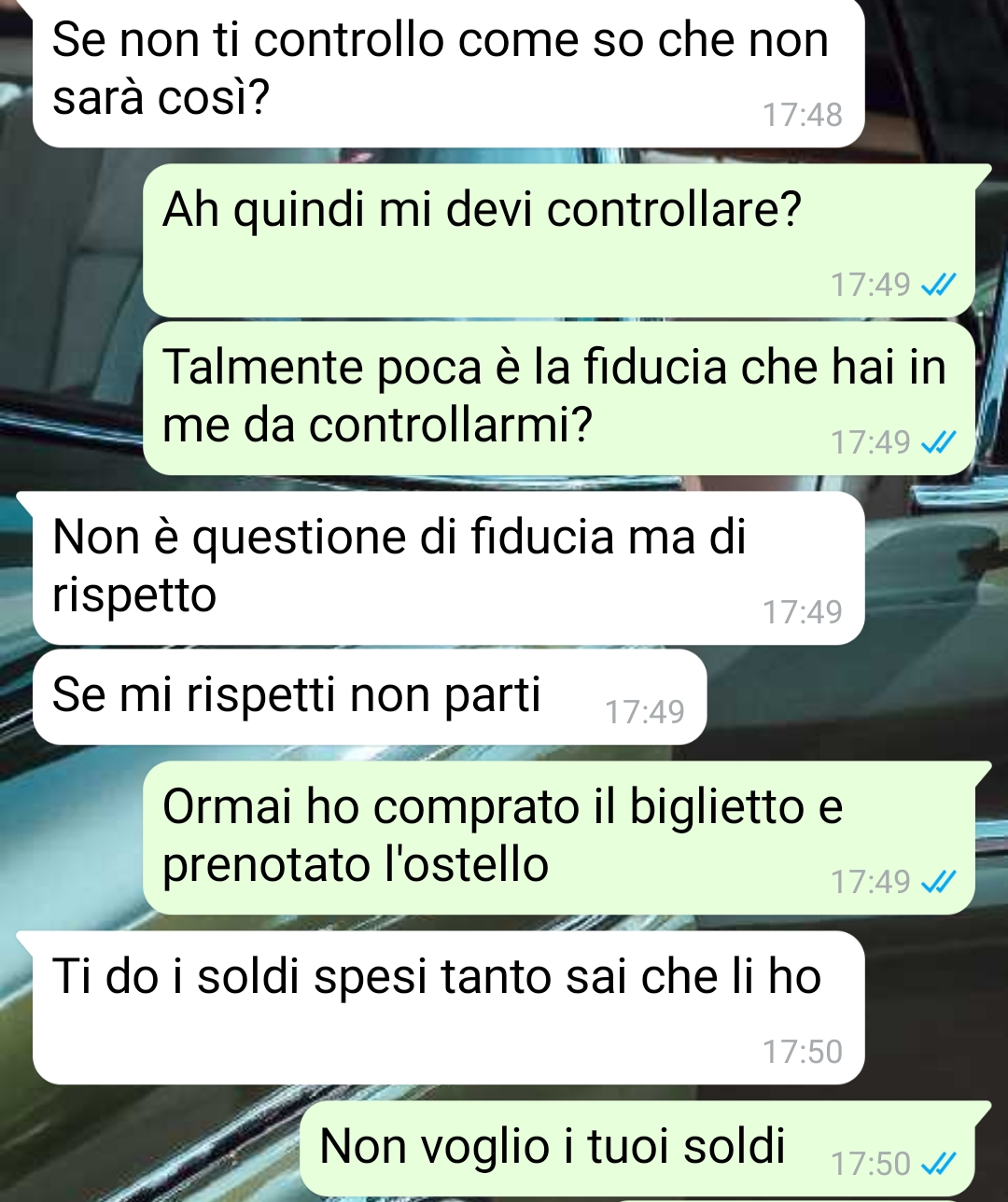Tap the 'Ah quindi mi devi controllare?' bubble
1008x1202 pixels.
560,241
